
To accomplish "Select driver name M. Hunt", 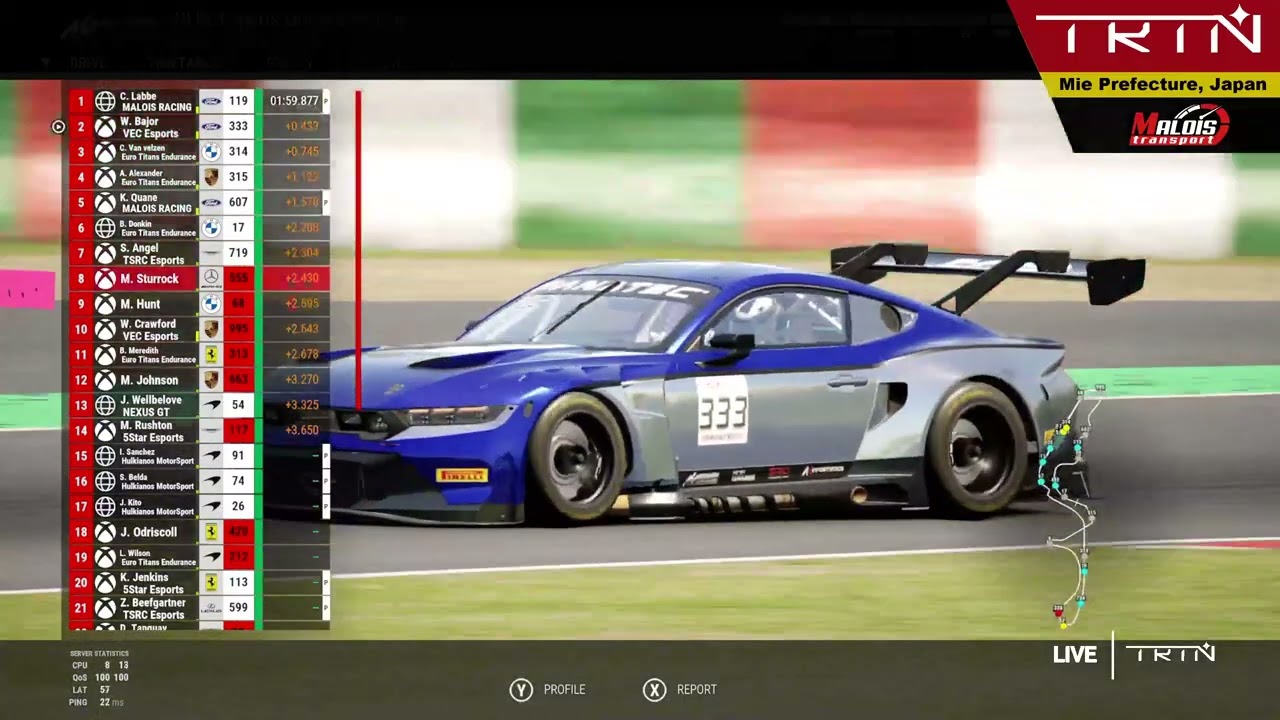I will click(140, 304).
